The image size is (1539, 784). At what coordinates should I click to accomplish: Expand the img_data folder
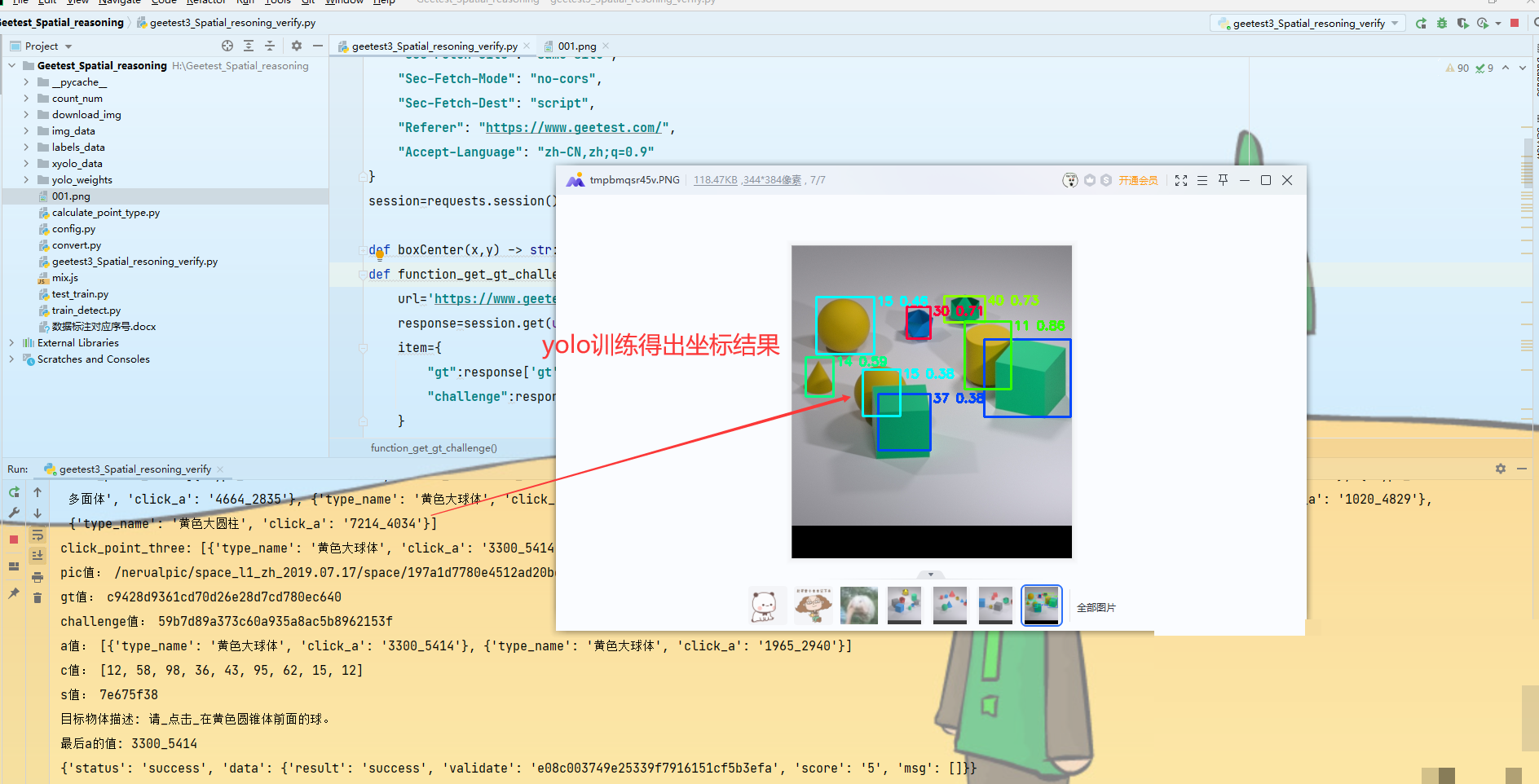[x=26, y=131]
